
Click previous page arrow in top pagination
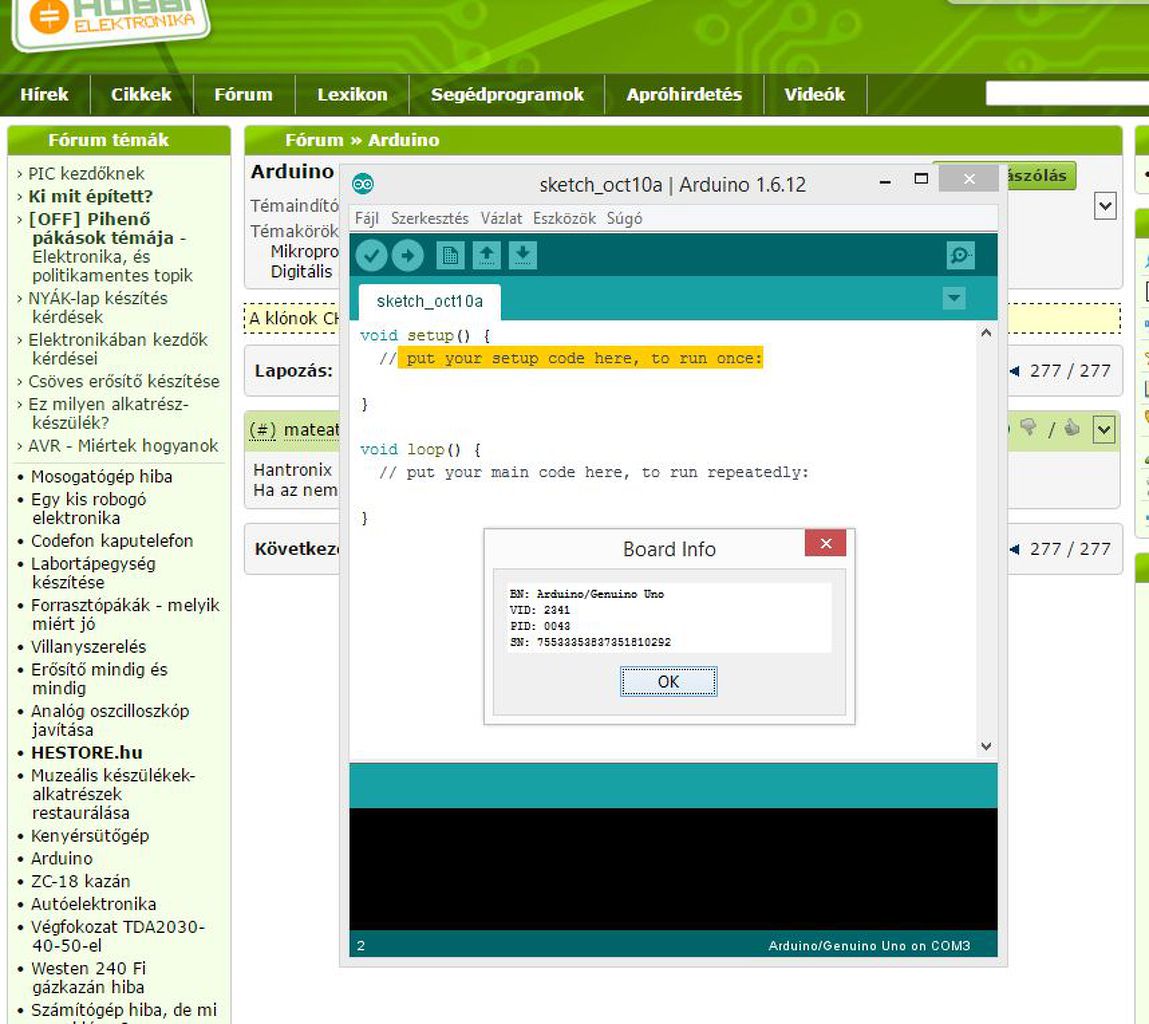[x=1014, y=371]
